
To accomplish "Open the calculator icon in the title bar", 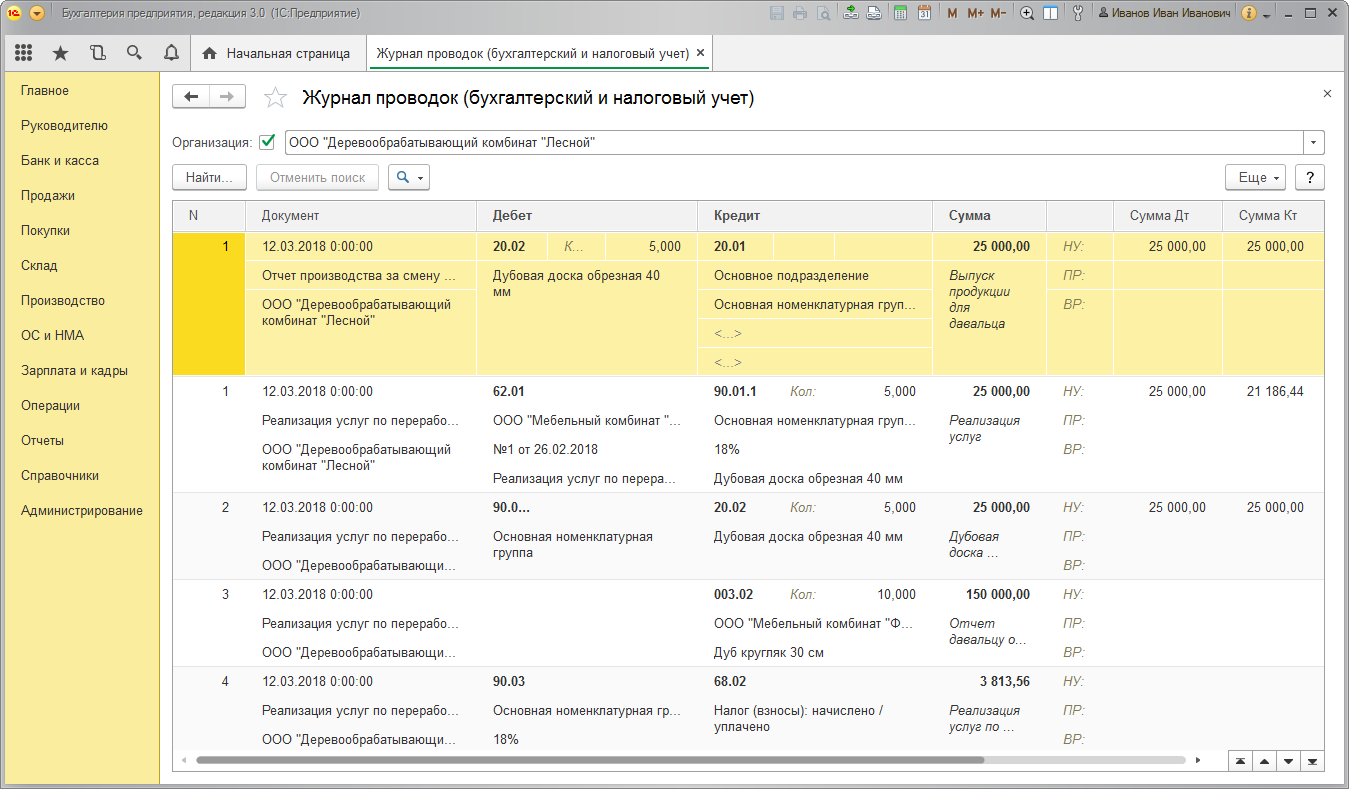I will [x=901, y=14].
